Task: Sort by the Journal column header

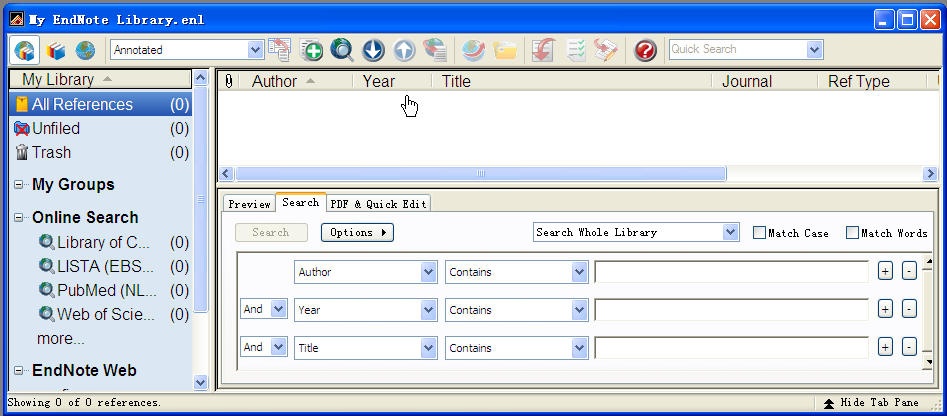Action: [x=765, y=81]
